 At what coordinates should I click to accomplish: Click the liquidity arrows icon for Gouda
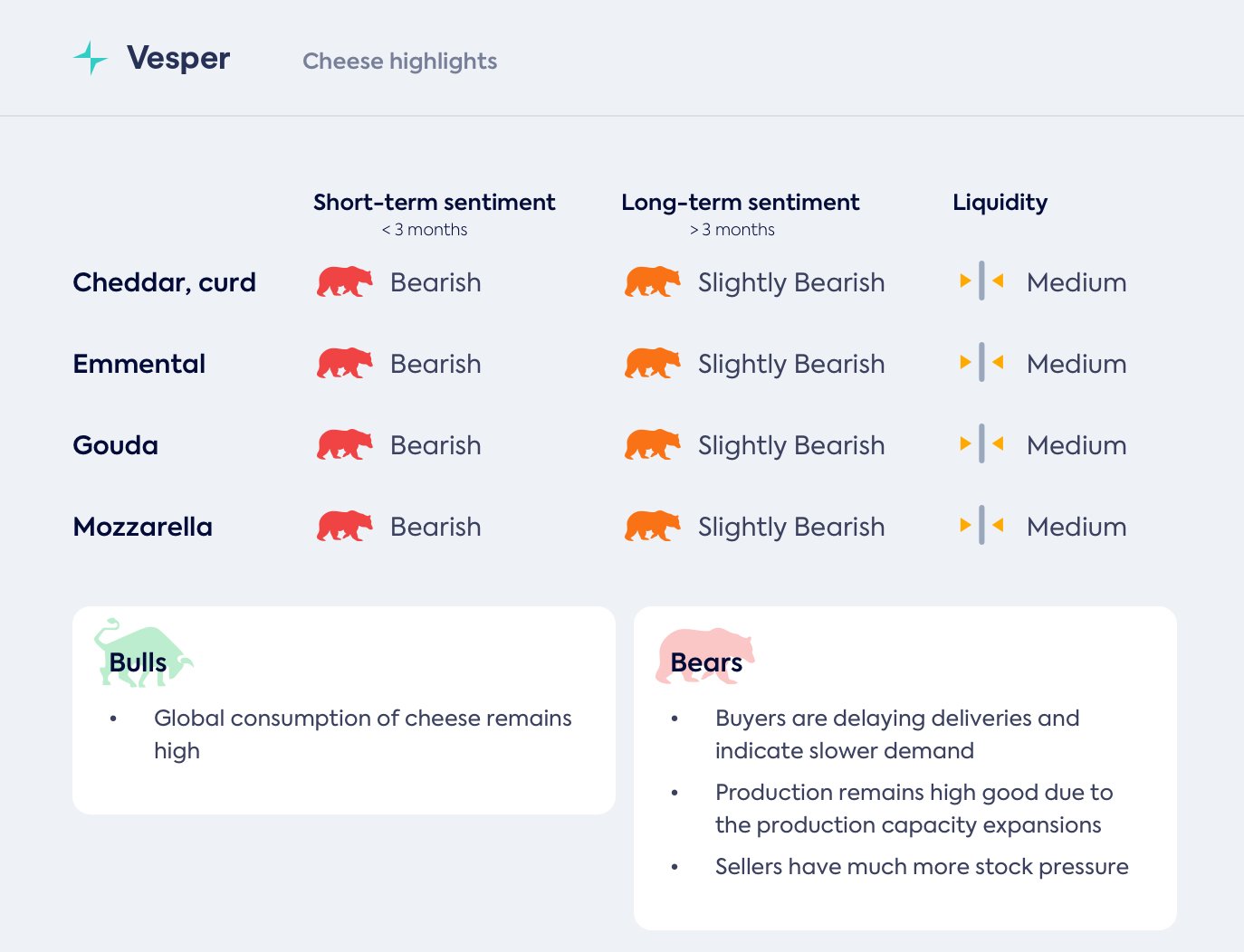click(x=981, y=444)
